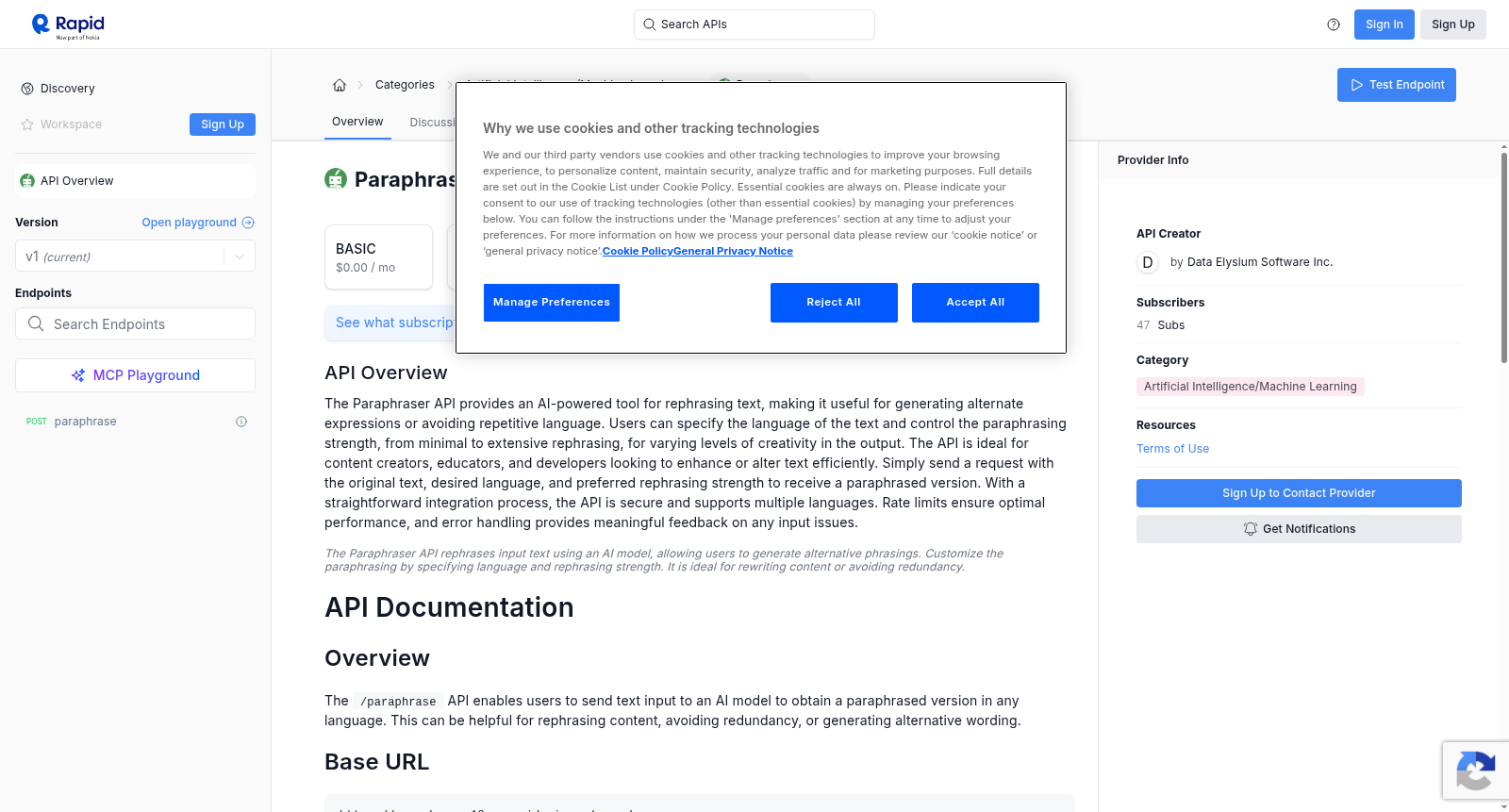This screenshot has height=812, width=1509.
Task: Click the info icon beside paraphrase endpoint
Action: (x=241, y=422)
